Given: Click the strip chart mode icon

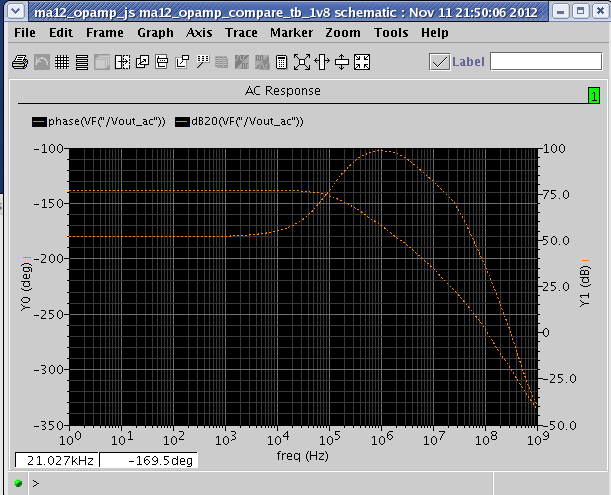Looking at the screenshot, I should [x=82, y=62].
